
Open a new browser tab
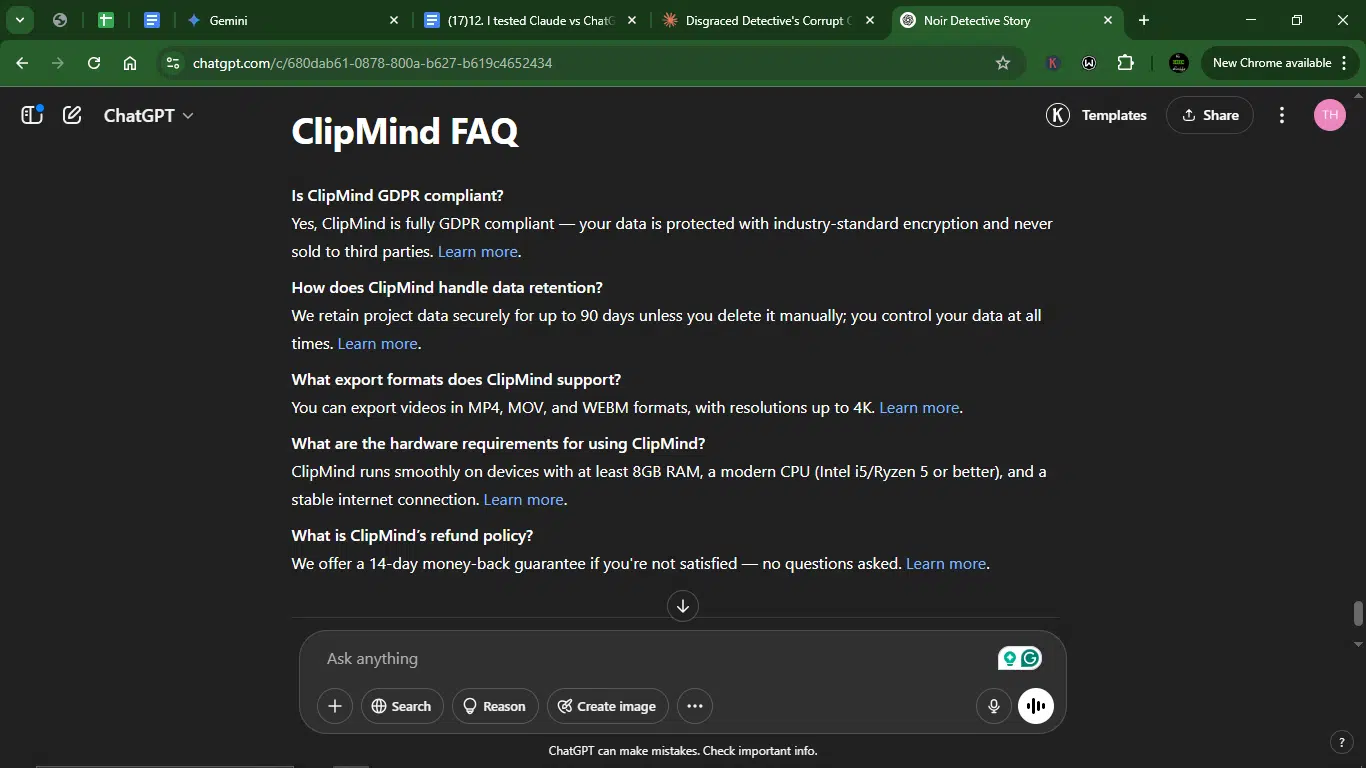coord(1144,20)
